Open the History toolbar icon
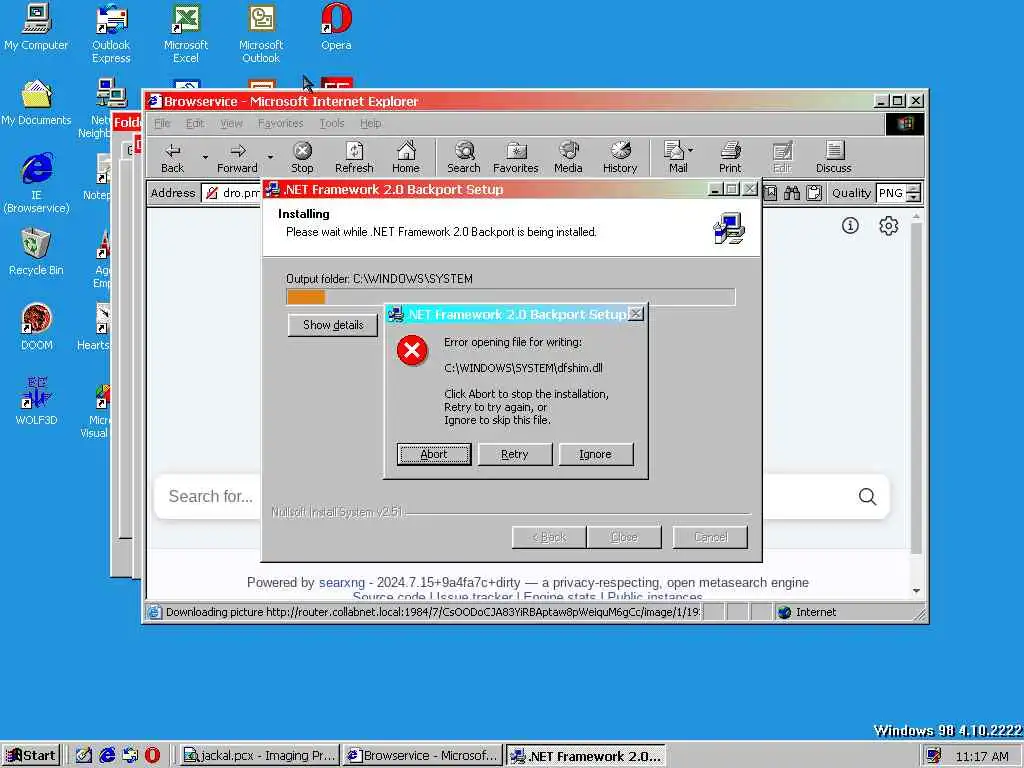Viewport: 1024px width, 768px height. point(620,157)
